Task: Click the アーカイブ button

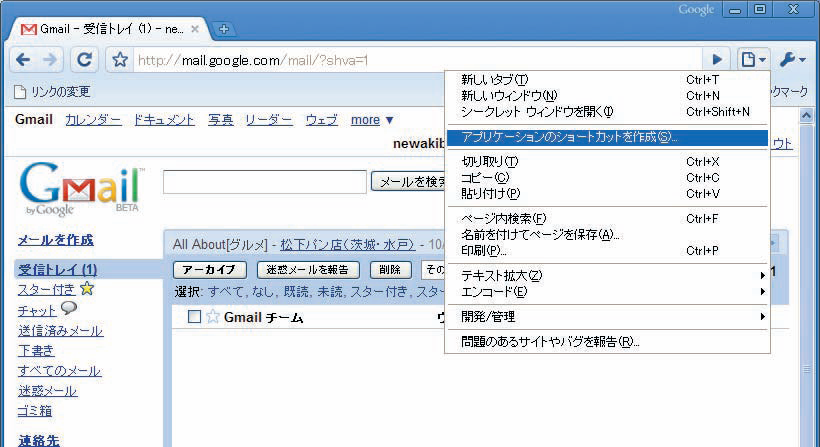Action: click(x=209, y=270)
